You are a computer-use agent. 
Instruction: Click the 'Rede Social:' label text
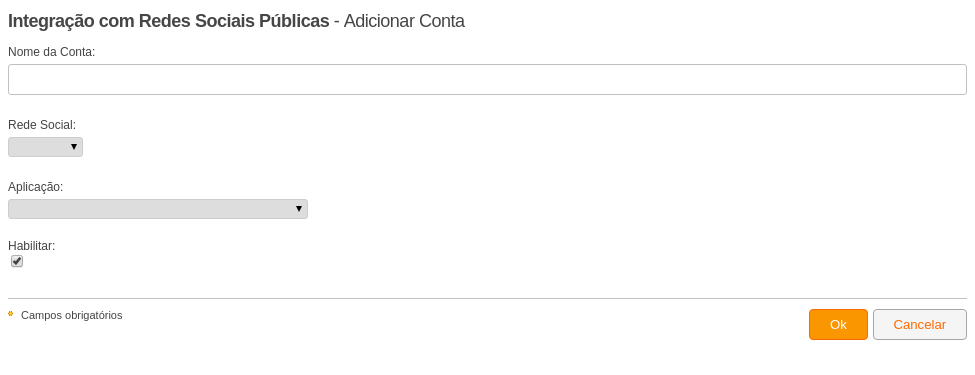tap(42, 125)
